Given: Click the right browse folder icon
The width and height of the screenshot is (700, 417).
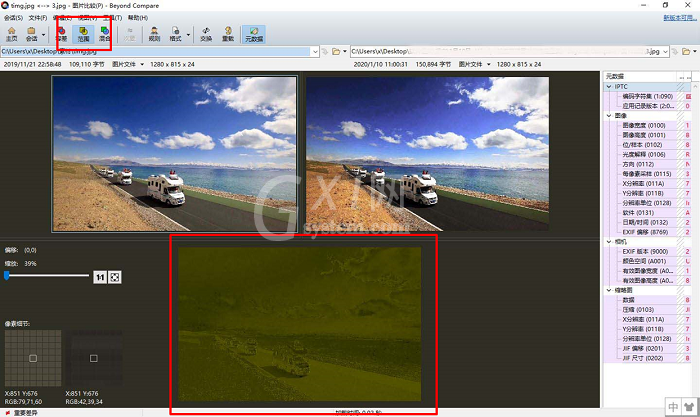Looking at the screenshot, I should click(686, 52).
